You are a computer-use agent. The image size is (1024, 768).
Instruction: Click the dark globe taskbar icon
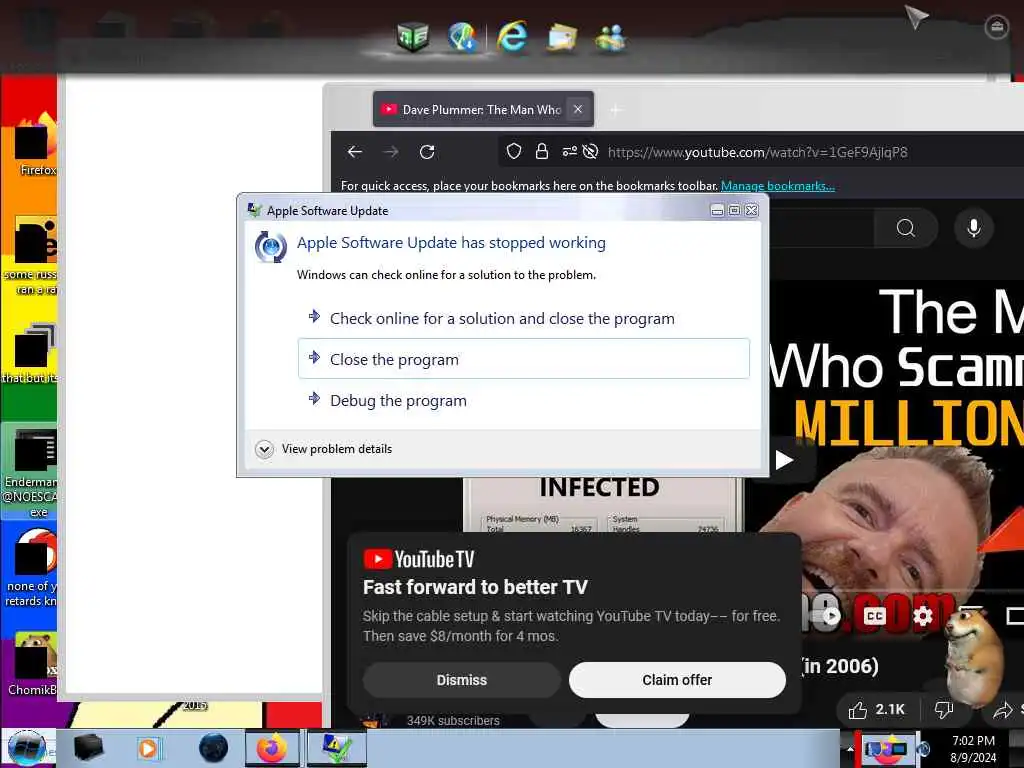[213, 748]
